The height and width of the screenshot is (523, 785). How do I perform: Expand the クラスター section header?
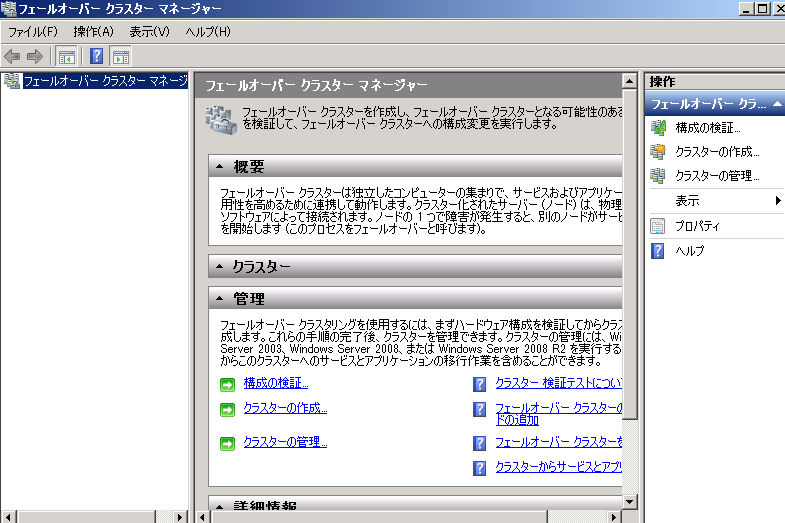point(219,267)
